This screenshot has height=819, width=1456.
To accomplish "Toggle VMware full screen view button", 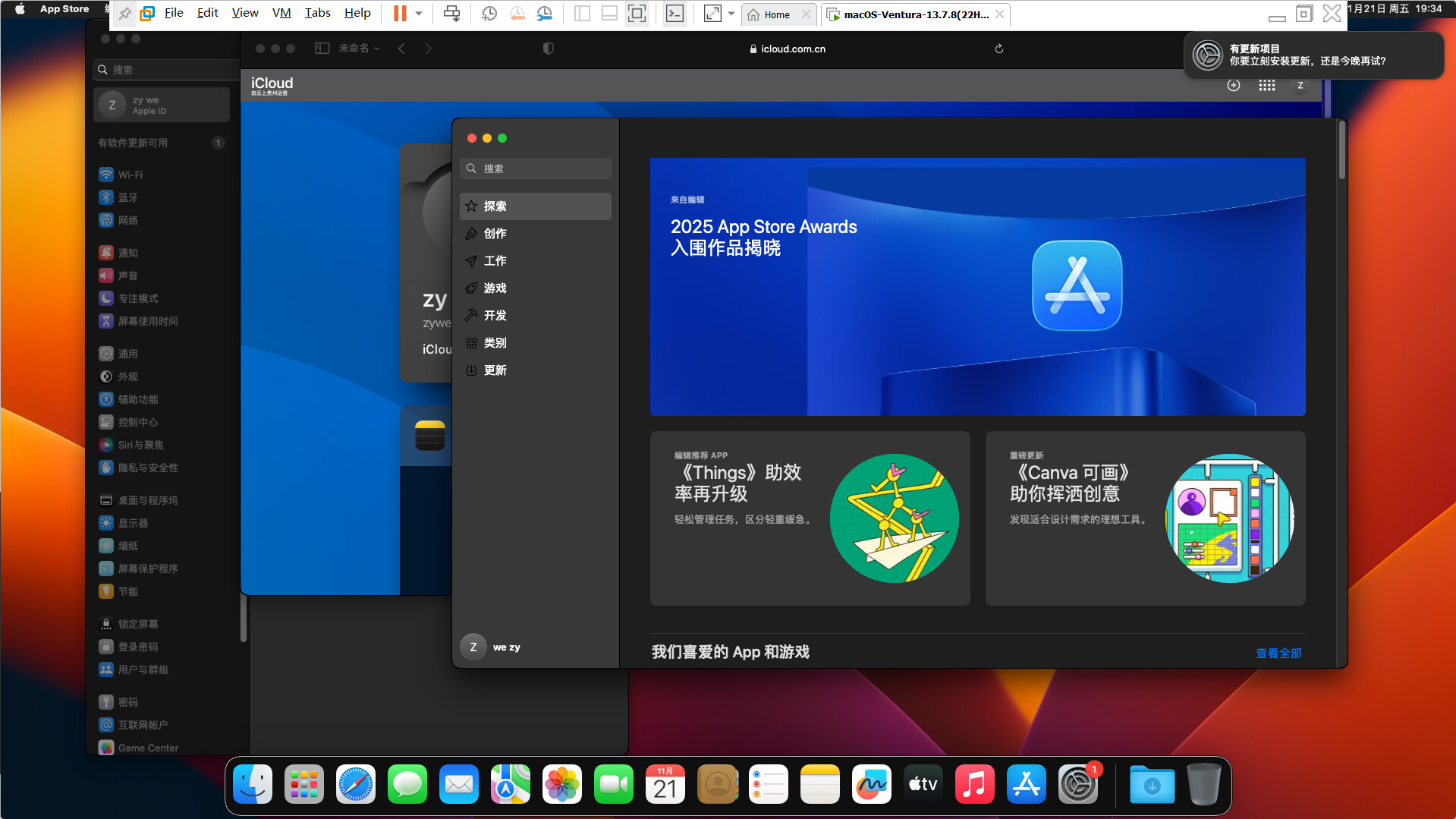I will (x=637, y=14).
